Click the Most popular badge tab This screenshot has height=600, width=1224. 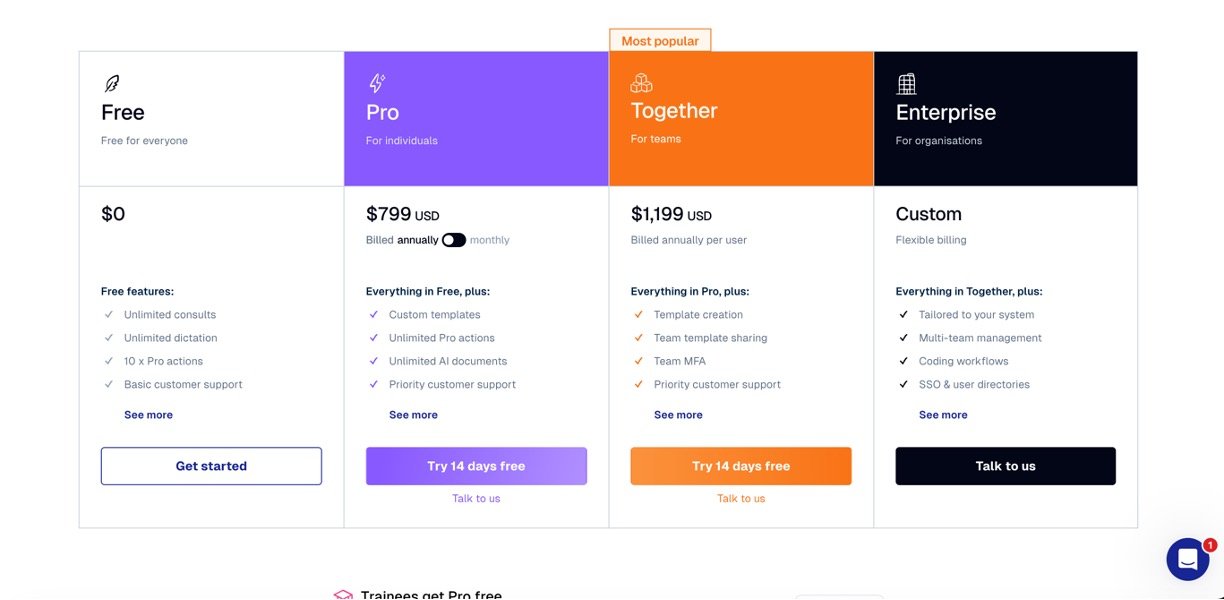(660, 41)
